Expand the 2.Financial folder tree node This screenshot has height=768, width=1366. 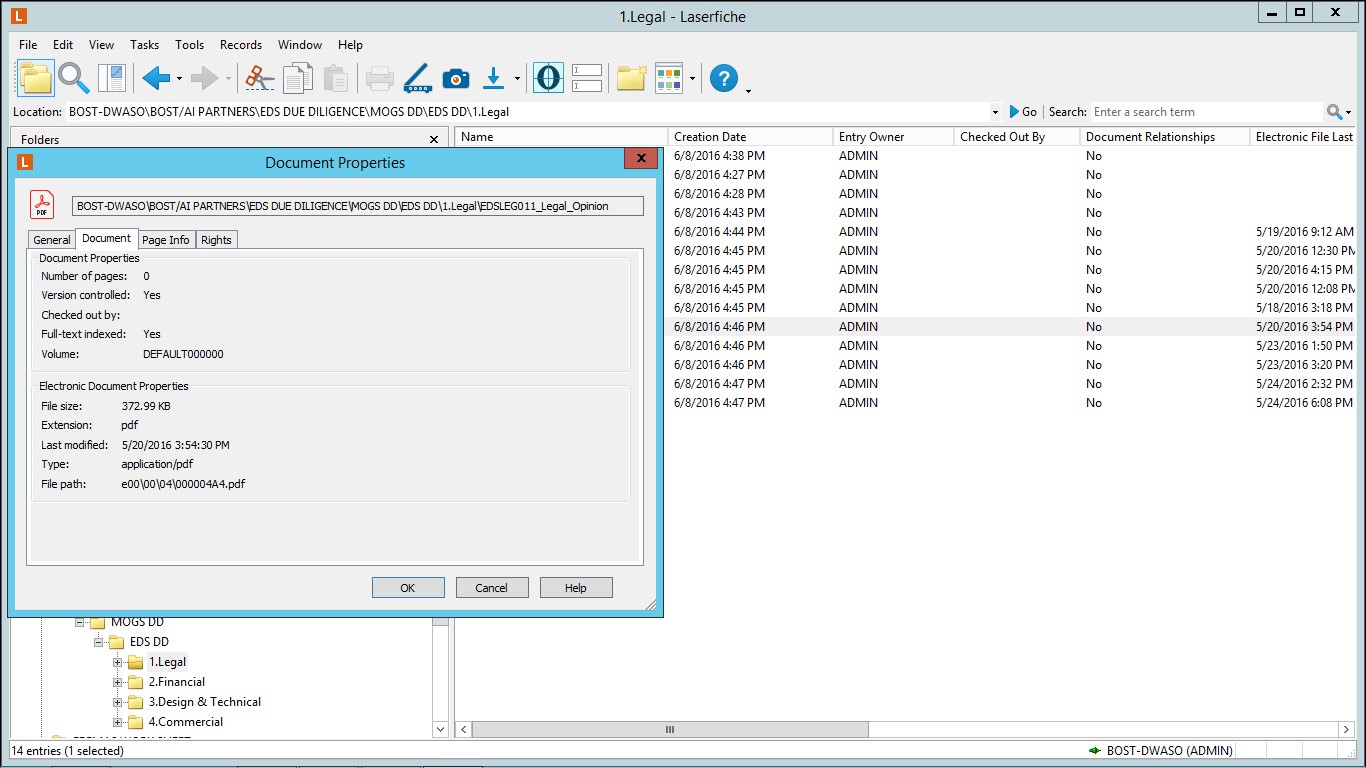tap(118, 682)
